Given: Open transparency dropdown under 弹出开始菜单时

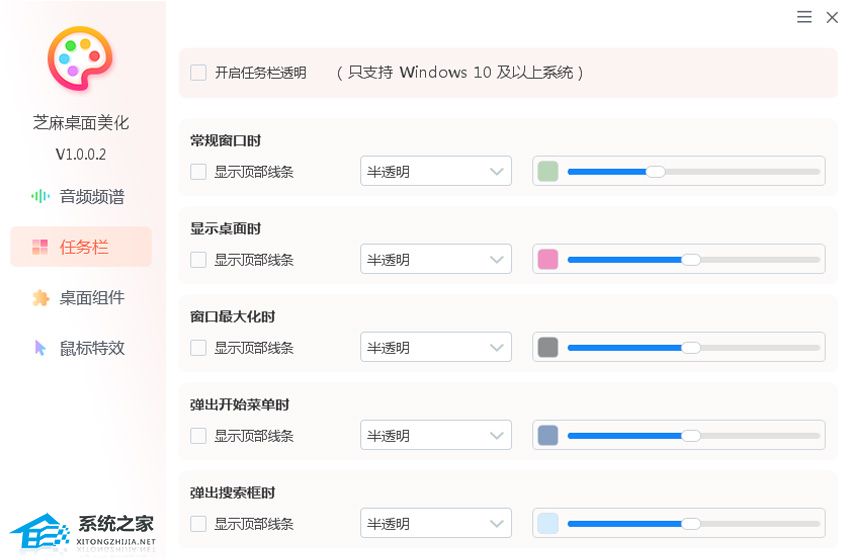Looking at the screenshot, I should coord(436,436).
